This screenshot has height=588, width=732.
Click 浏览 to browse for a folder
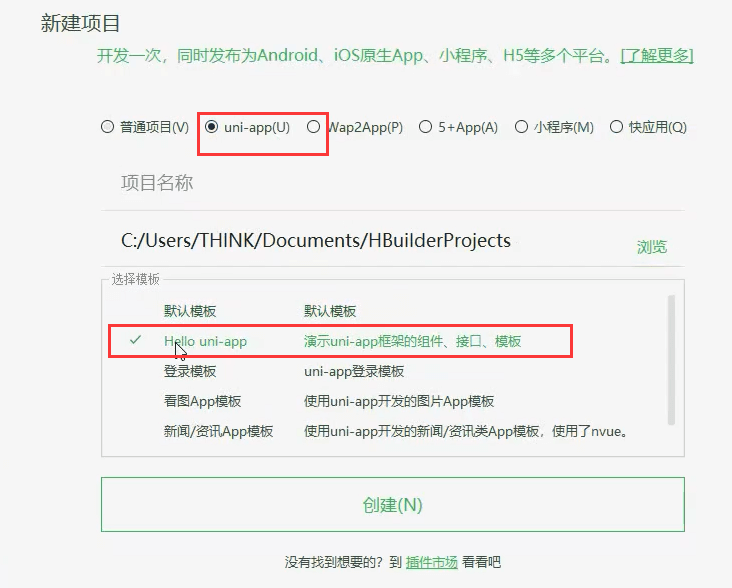pos(652,246)
